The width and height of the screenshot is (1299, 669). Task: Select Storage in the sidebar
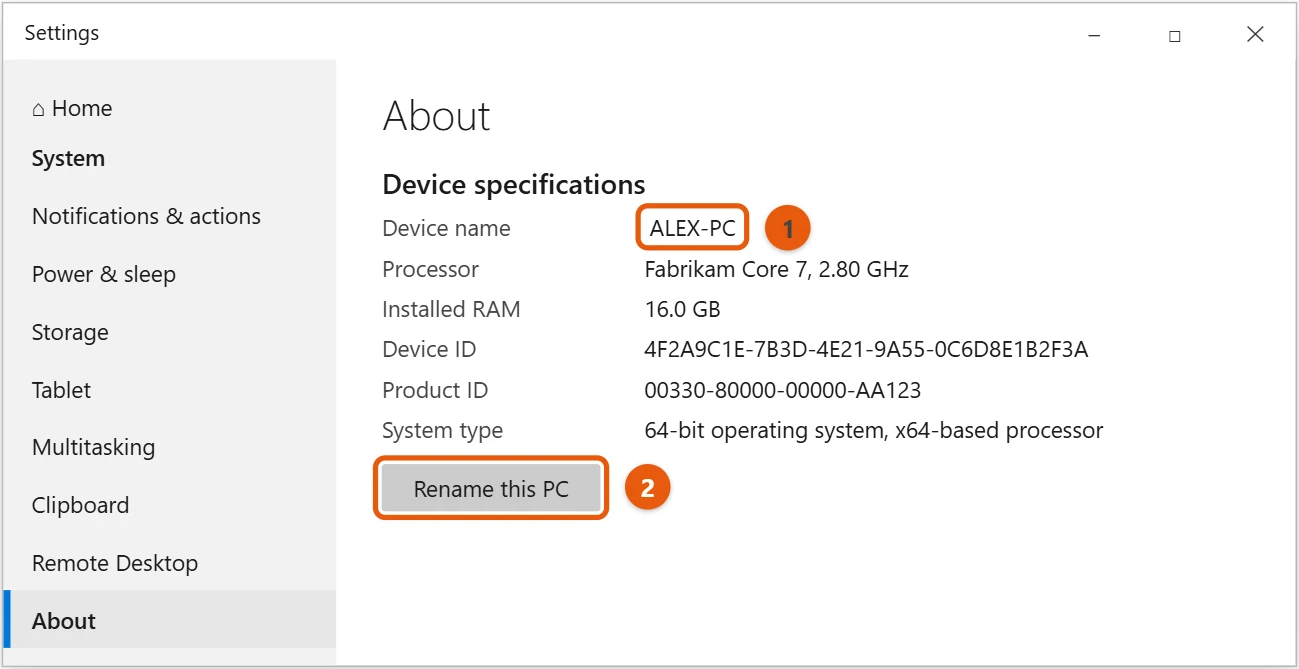70,332
